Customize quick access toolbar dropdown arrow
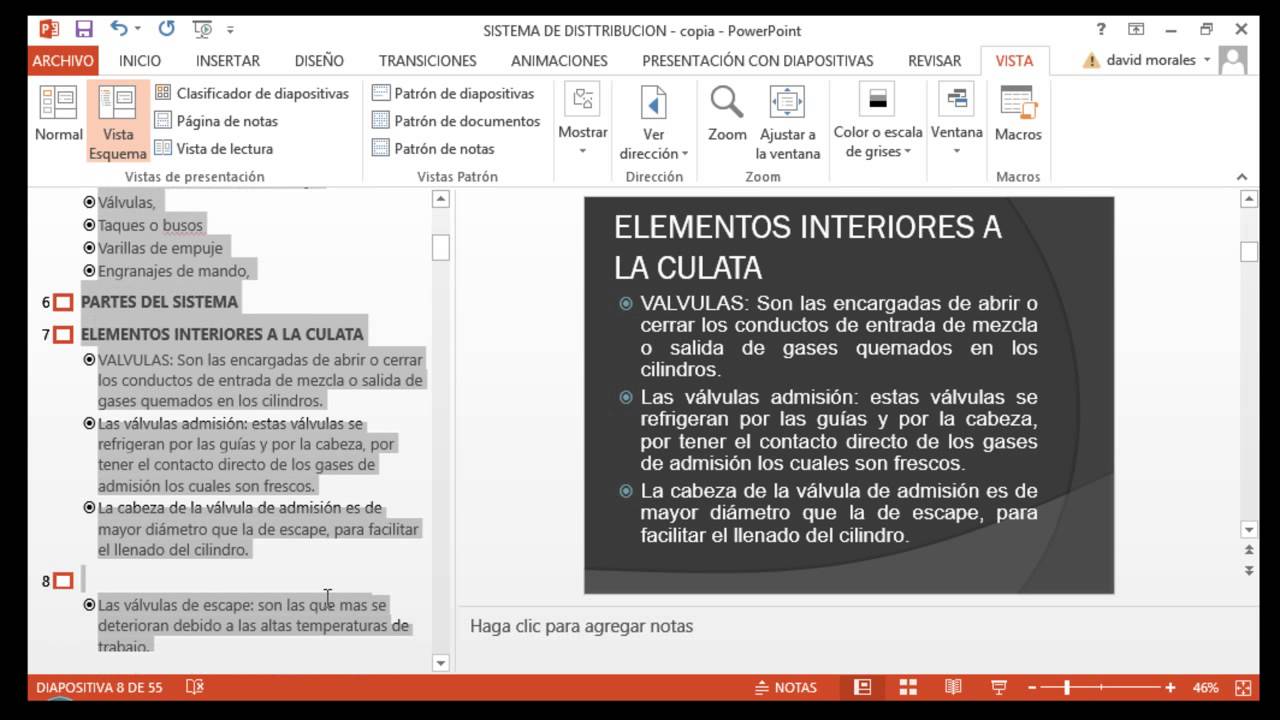Viewport: 1280px width, 720px height. click(x=231, y=30)
